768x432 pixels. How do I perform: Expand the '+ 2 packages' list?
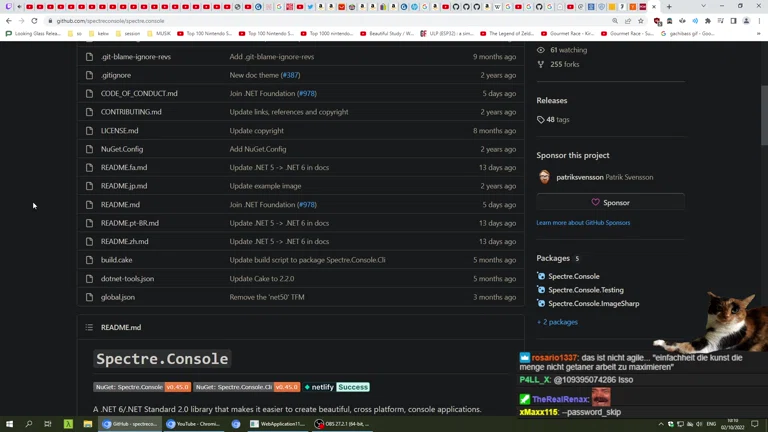point(557,322)
